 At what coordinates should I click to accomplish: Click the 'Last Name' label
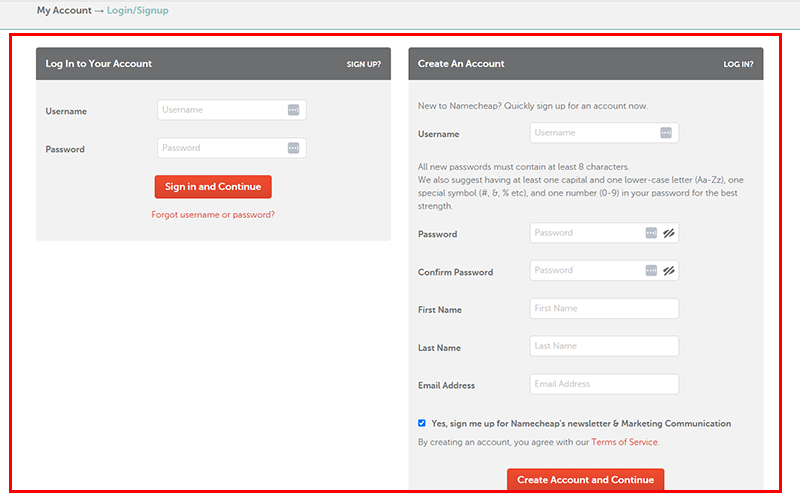[x=439, y=348]
